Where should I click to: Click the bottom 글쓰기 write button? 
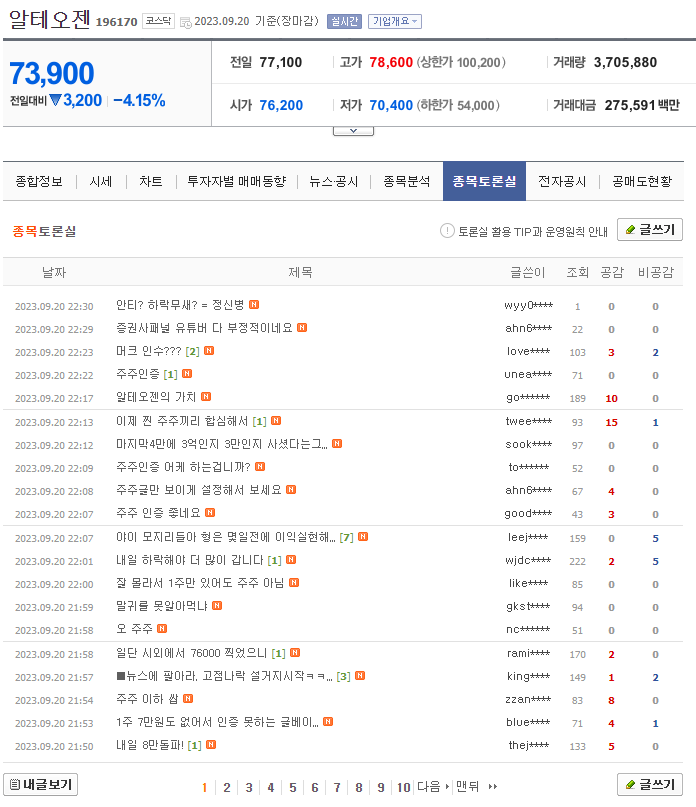pyautogui.click(x=650, y=784)
